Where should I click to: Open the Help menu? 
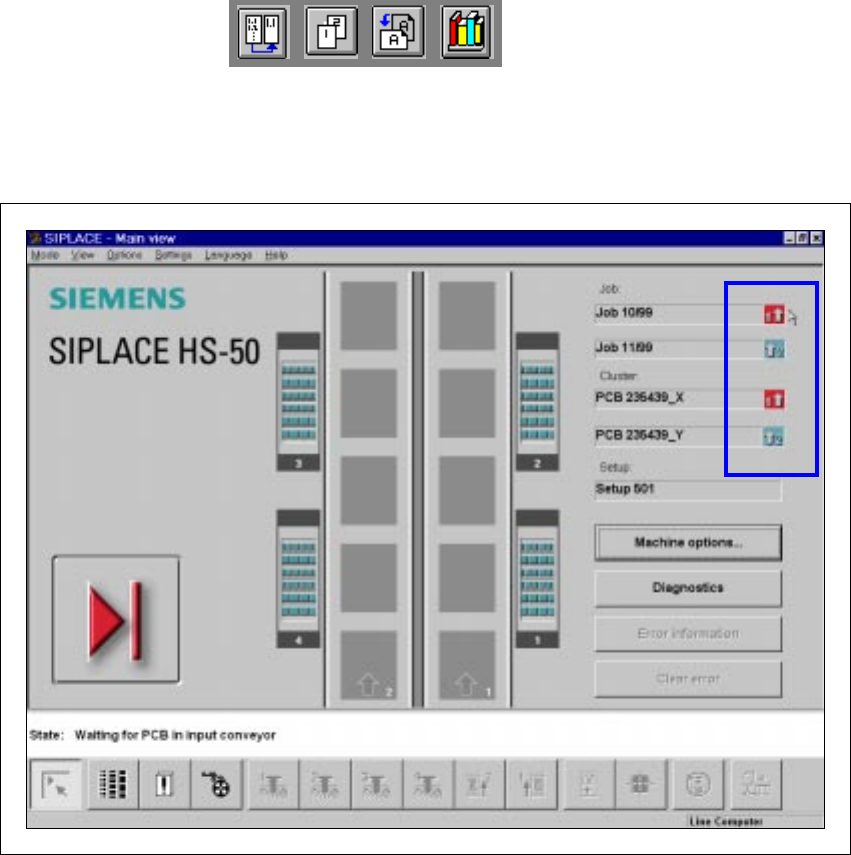pos(276,255)
